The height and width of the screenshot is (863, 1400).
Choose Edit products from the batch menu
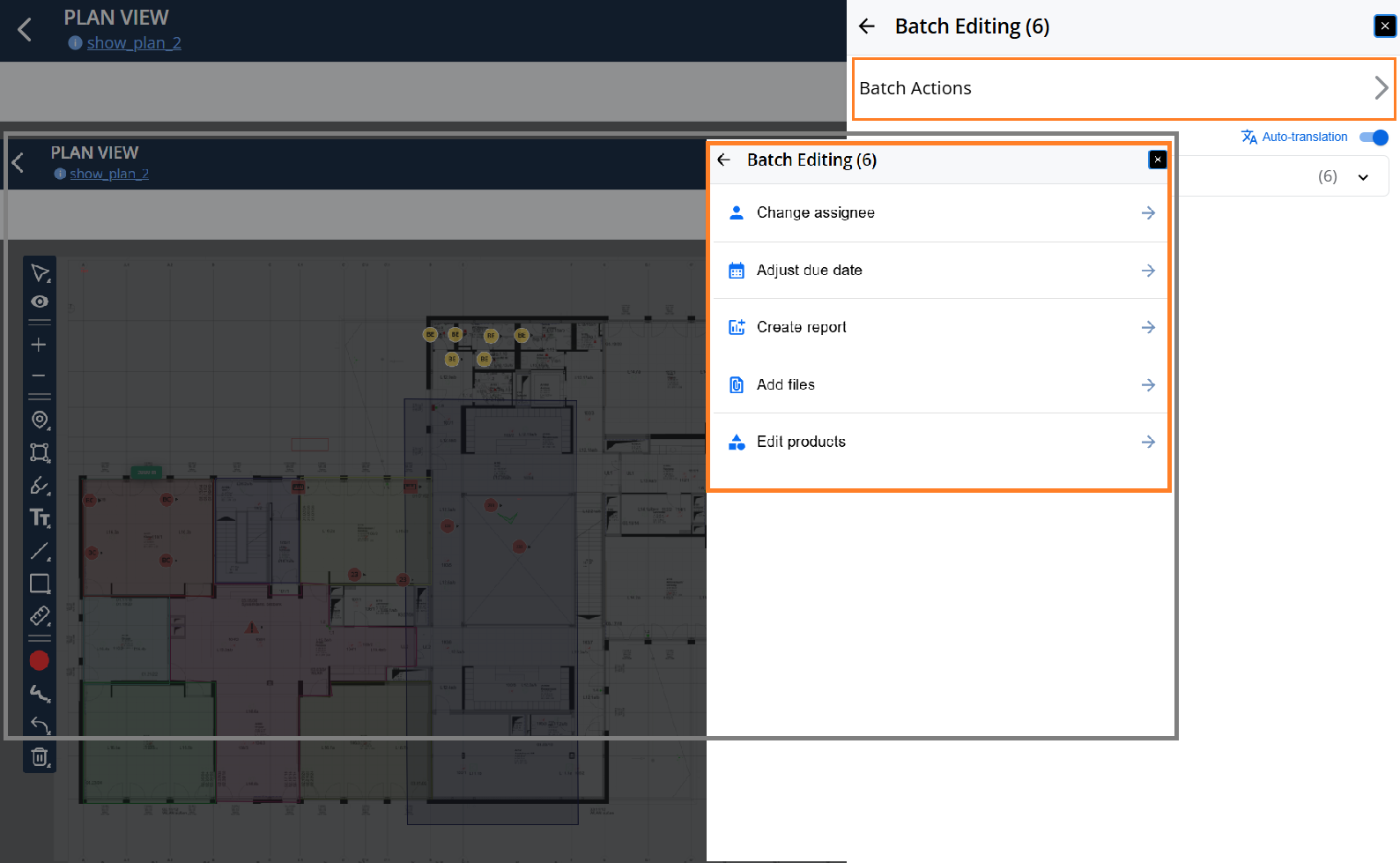point(938,442)
